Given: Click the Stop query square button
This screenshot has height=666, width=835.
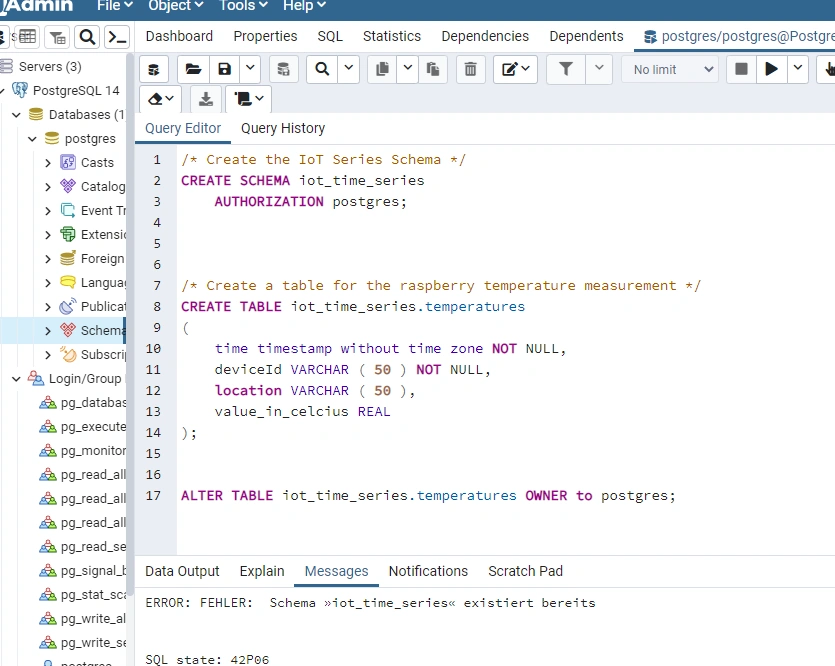Looking at the screenshot, I should [741, 69].
